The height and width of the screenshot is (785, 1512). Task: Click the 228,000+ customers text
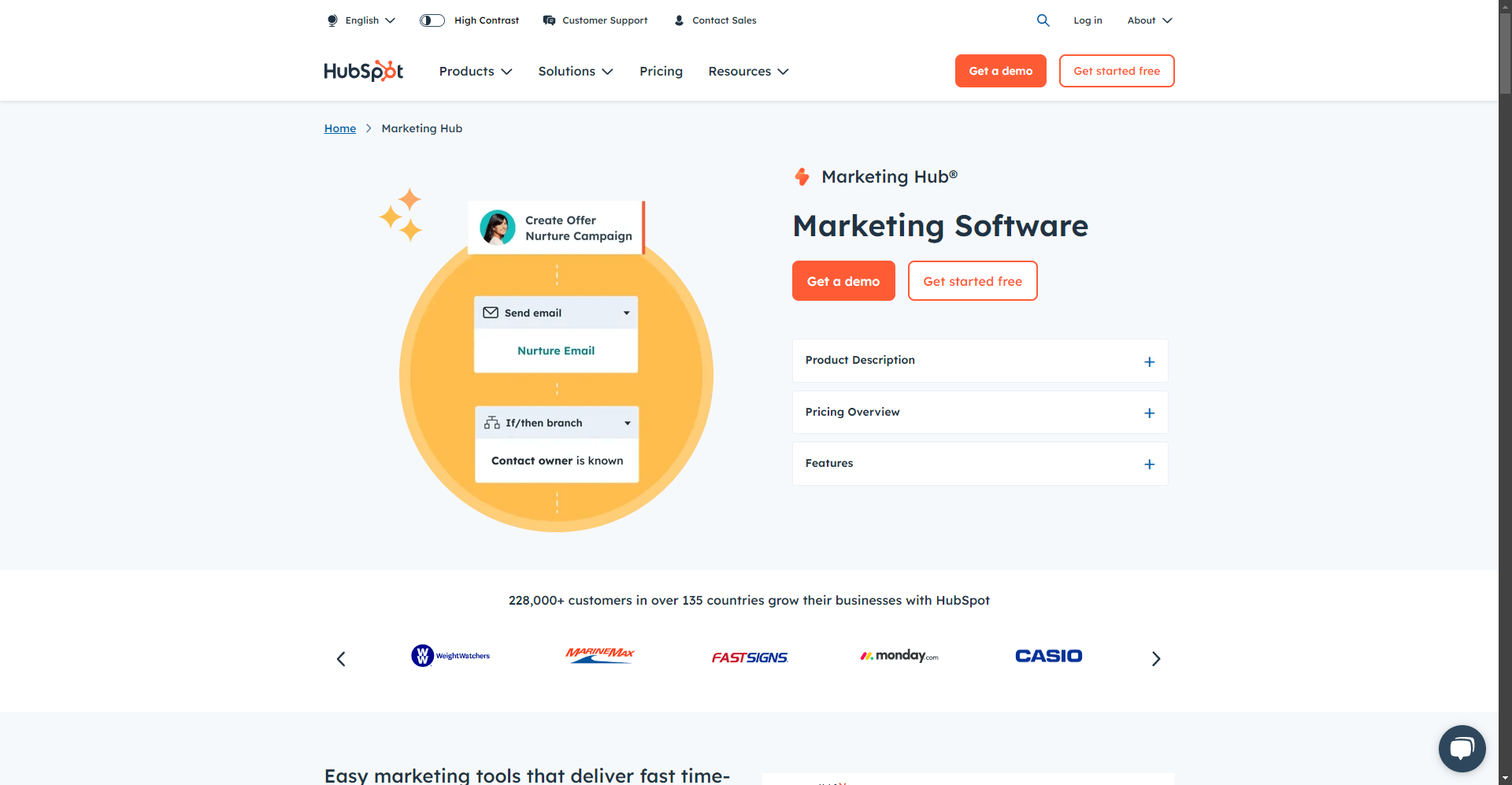tap(749, 600)
